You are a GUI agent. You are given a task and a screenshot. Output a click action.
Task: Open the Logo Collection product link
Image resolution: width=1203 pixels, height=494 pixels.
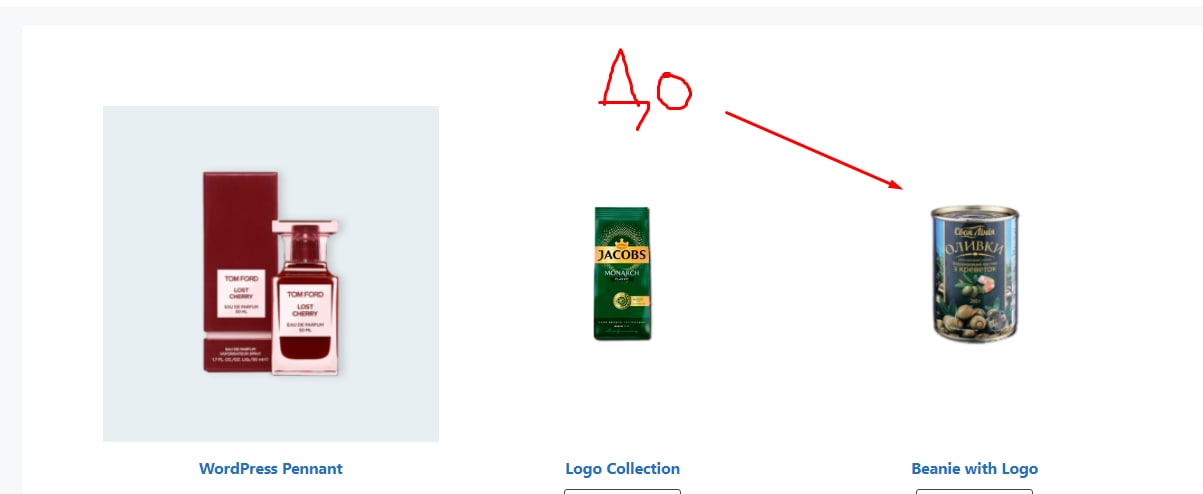point(622,468)
